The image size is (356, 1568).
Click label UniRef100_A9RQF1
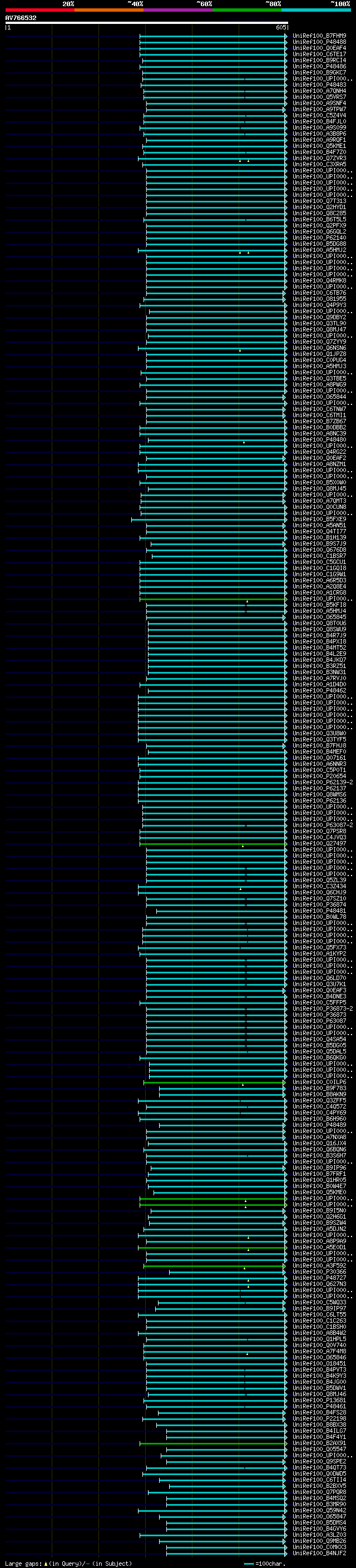(319, 140)
